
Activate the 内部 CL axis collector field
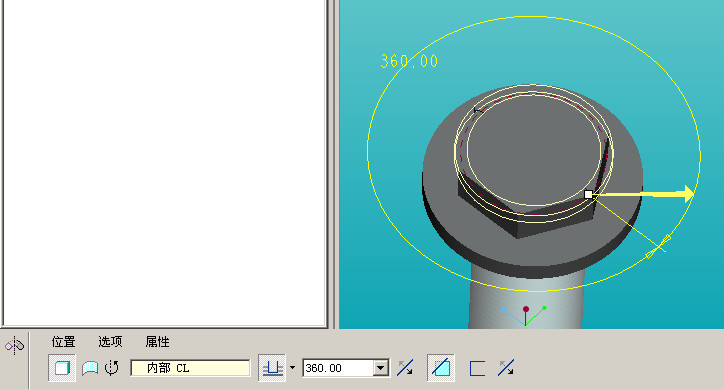(190, 368)
